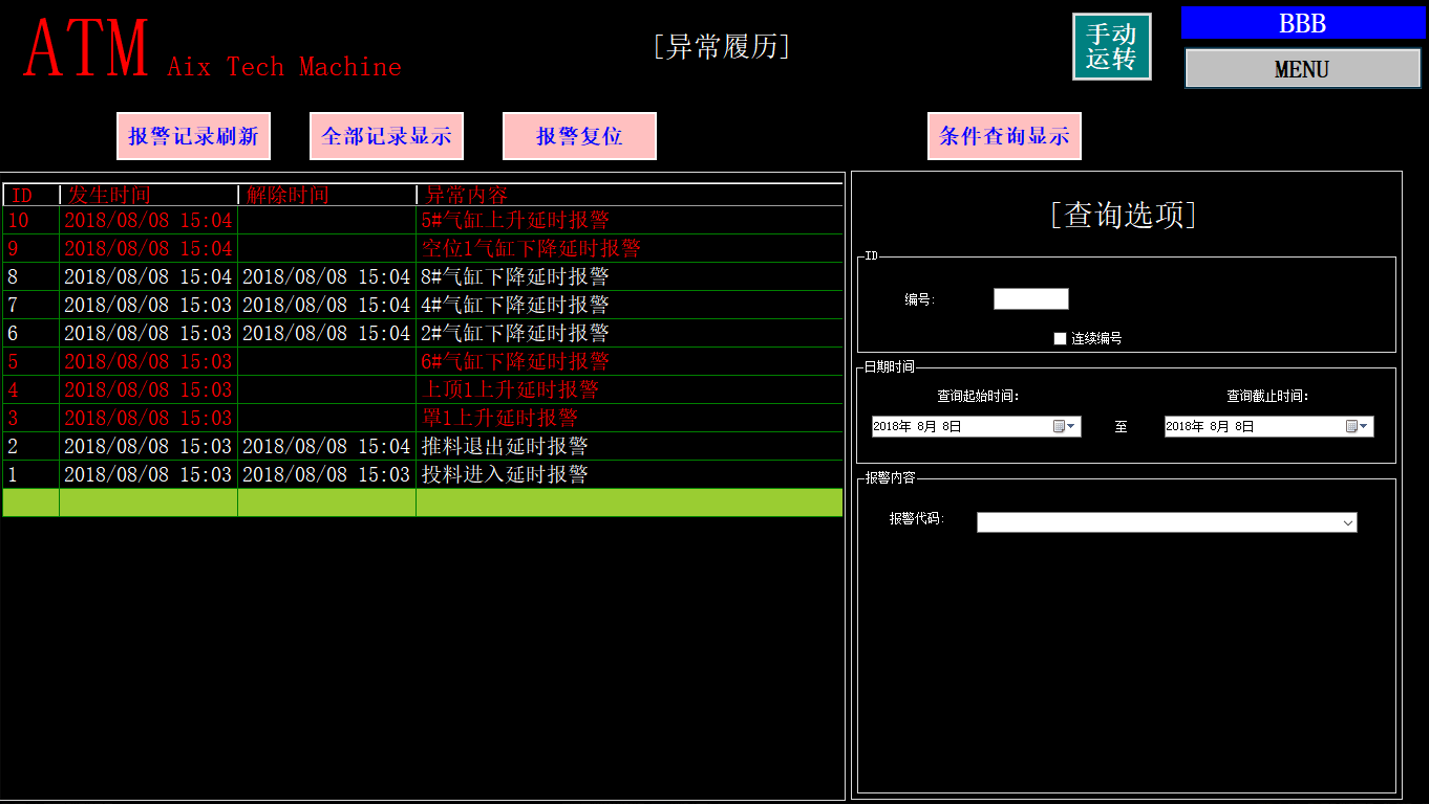The image size is (1429, 804).
Task: Open the end date dropdown arrow
Action: pyautogui.click(x=1365, y=426)
